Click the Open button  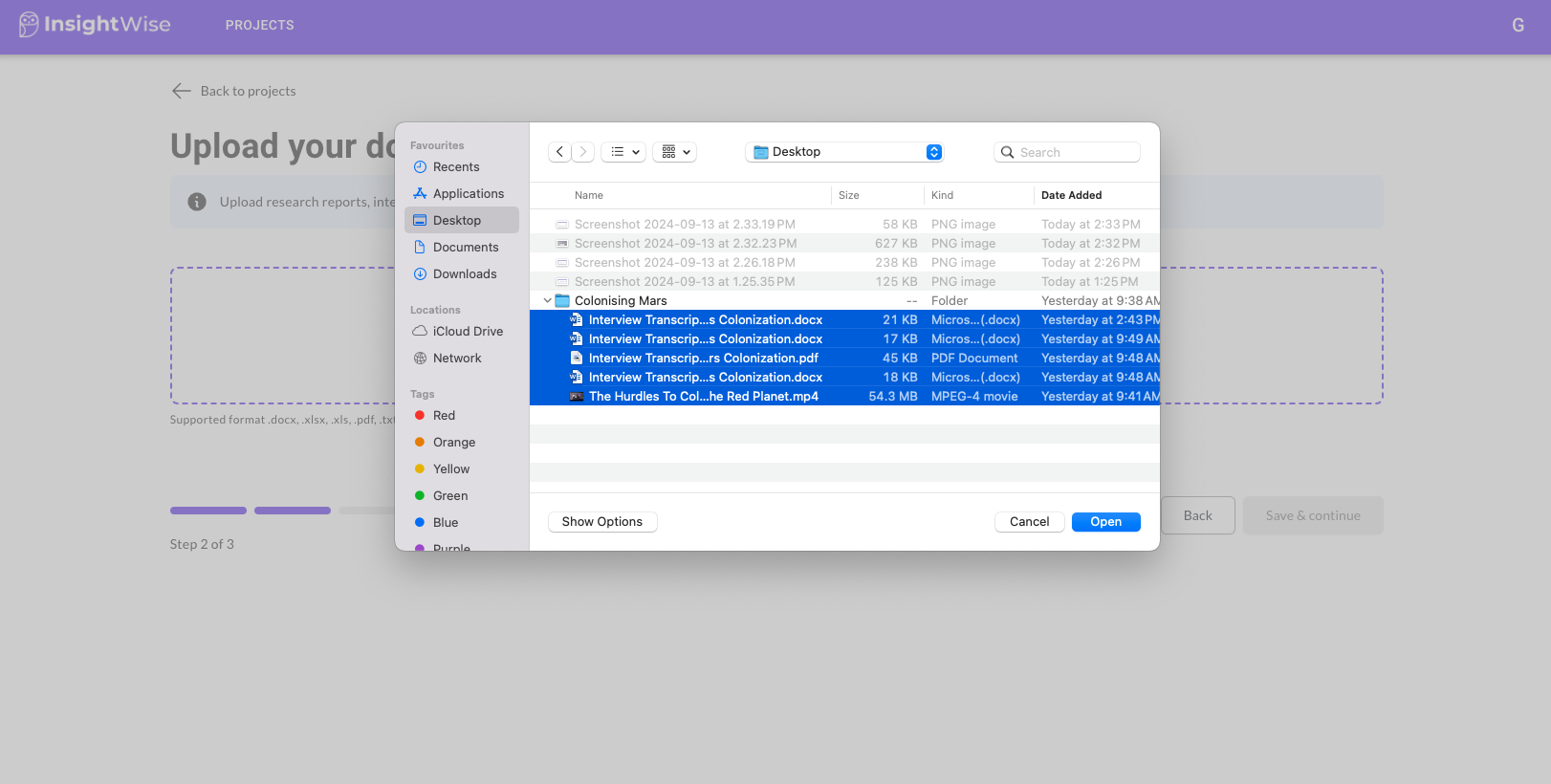click(1105, 522)
